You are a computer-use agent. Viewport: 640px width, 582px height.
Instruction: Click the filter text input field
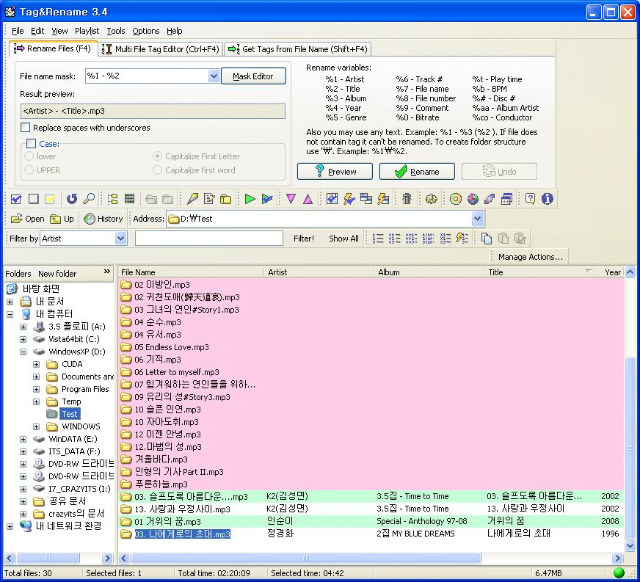[x=209, y=238]
